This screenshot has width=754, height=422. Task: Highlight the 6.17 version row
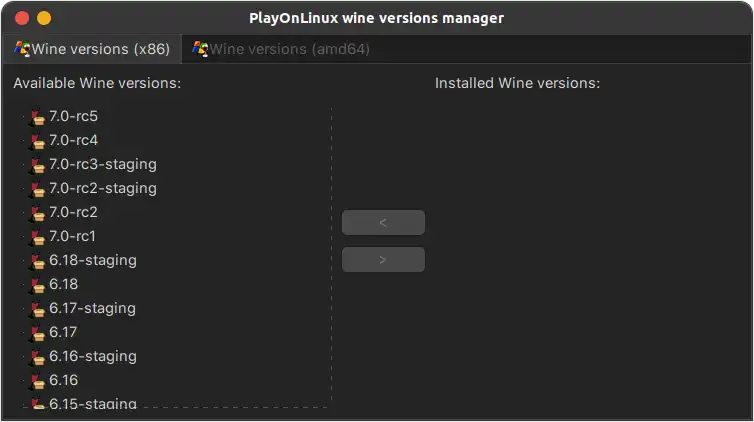[63, 333]
